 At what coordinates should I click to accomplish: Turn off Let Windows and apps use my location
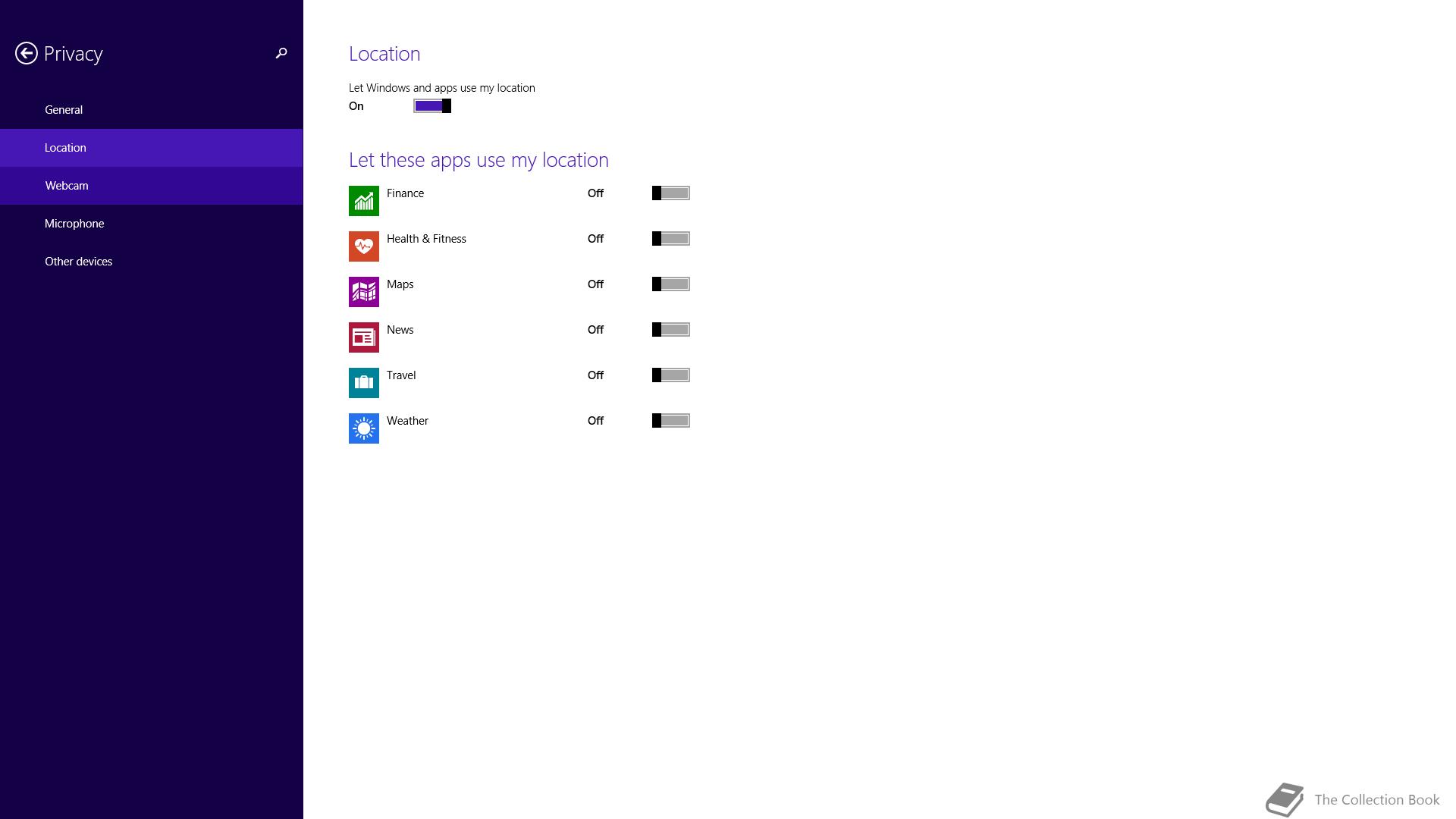tap(432, 106)
